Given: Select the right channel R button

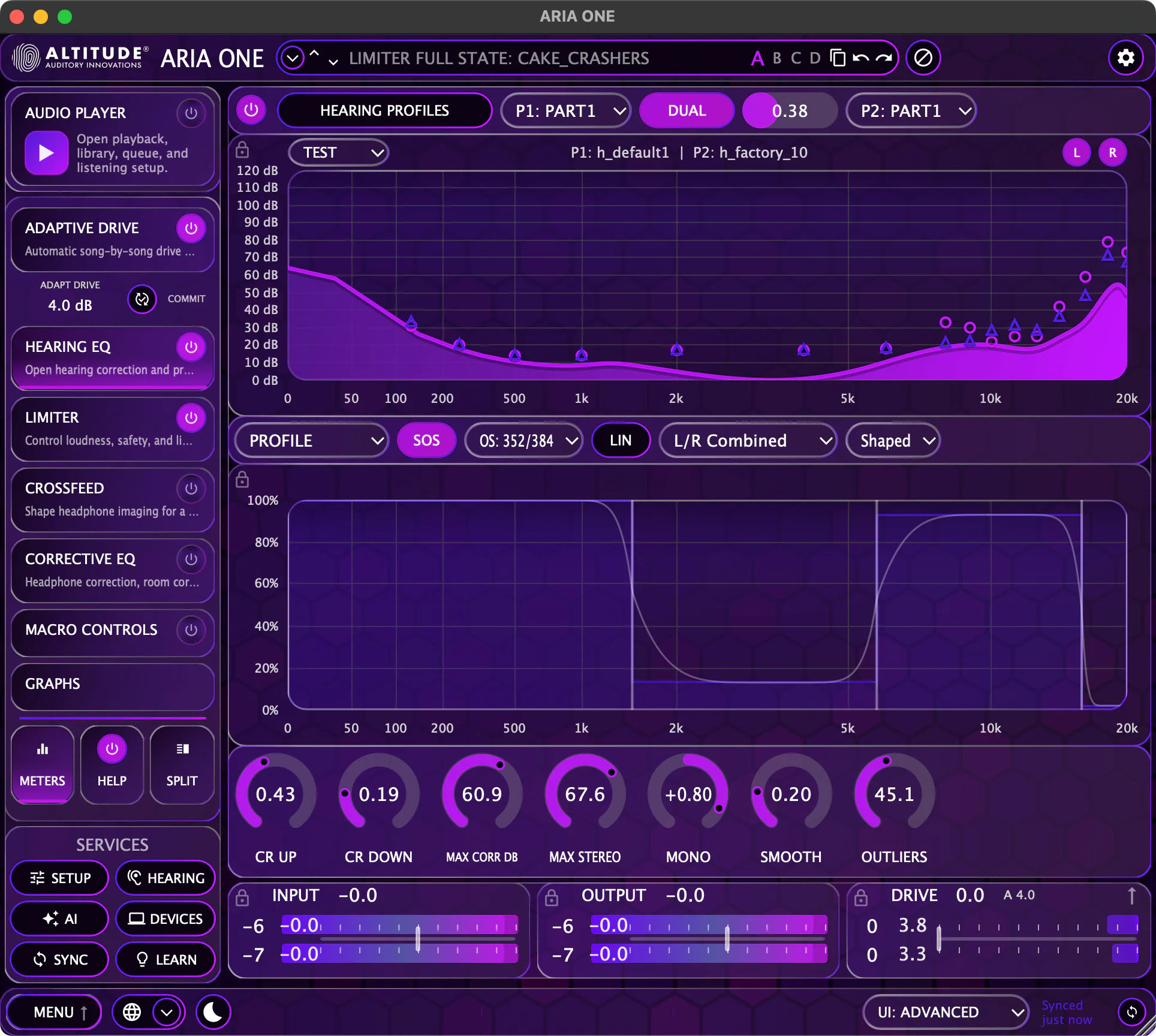Looking at the screenshot, I should click(1112, 152).
